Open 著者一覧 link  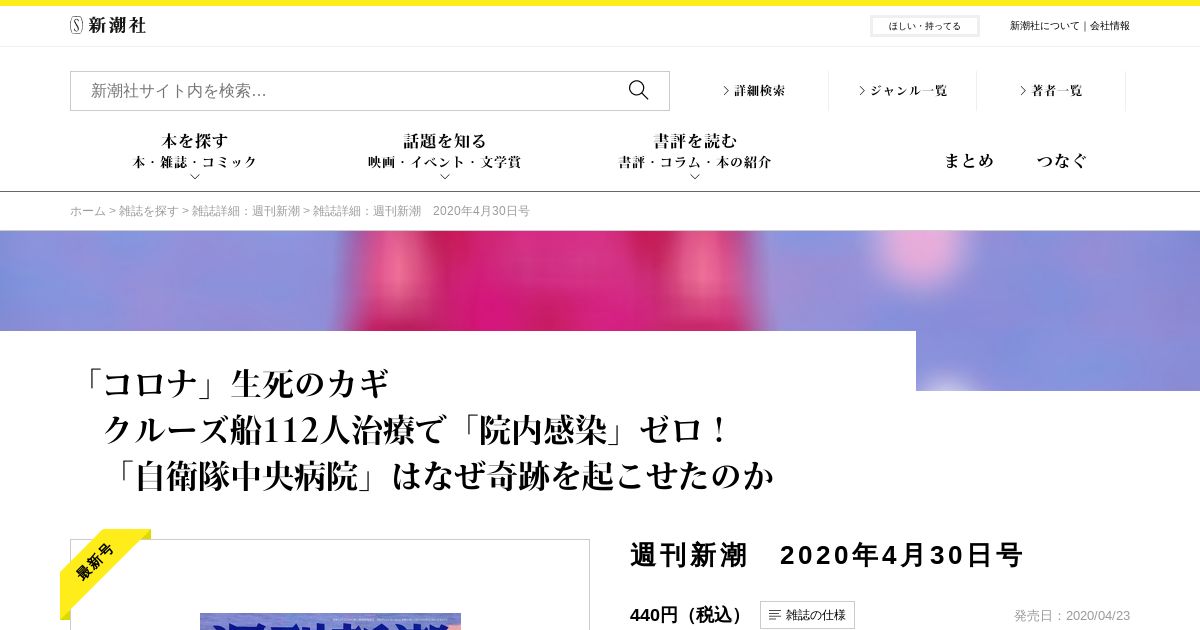[x=1051, y=91]
